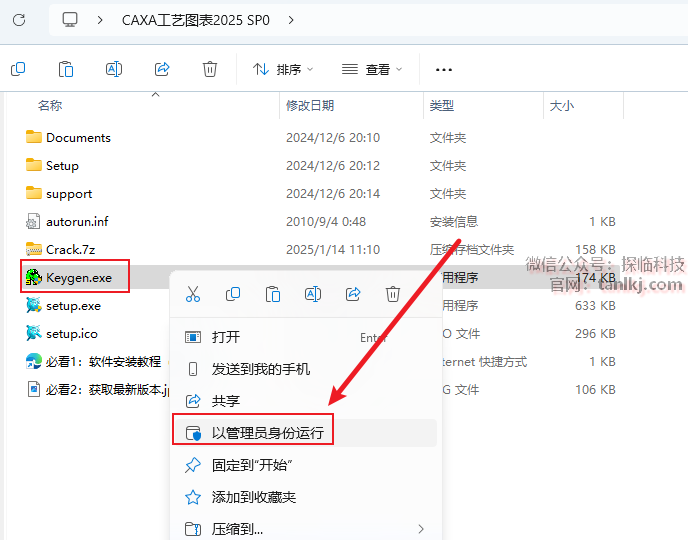Screen dimensions: 688x540
Task: Click the Cut scissors icon in context menu
Action: pos(193,294)
